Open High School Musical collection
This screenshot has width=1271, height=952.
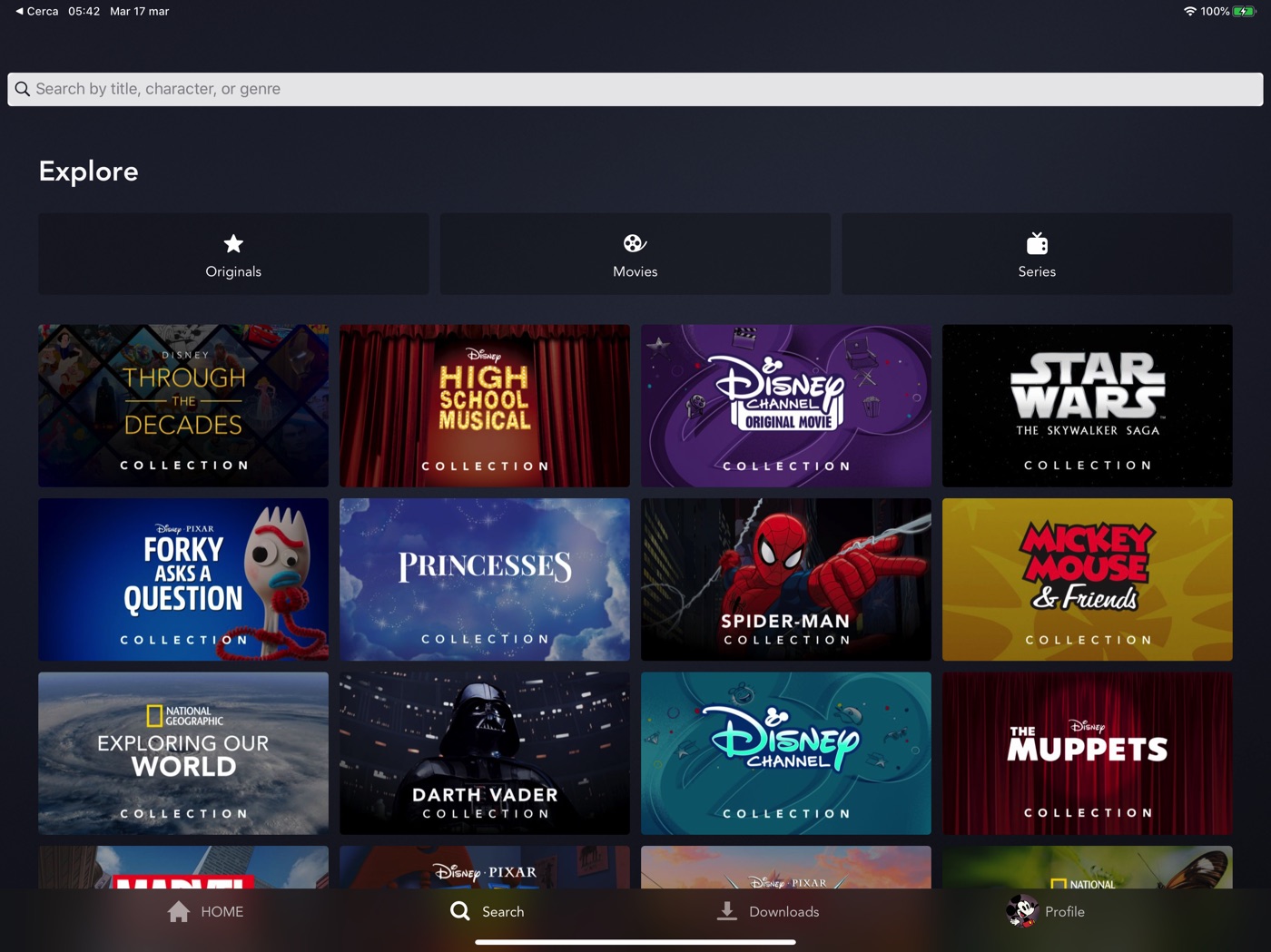[485, 406]
